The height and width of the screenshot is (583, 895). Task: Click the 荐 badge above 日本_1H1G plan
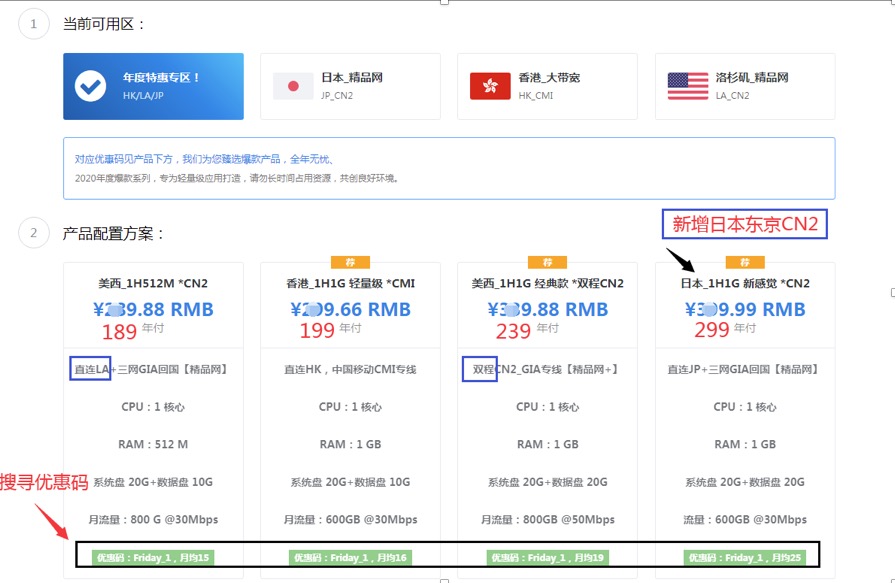pyautogui.click(x=745, y=262)
